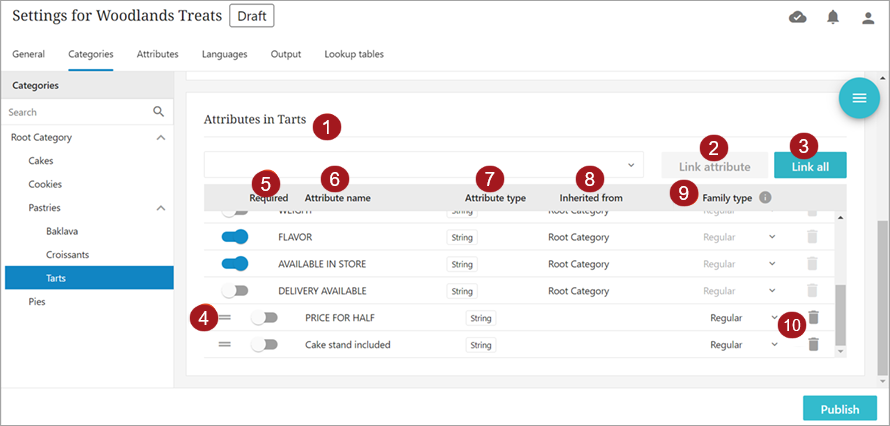Delete the Cake stand included attribute

[814, 344]
